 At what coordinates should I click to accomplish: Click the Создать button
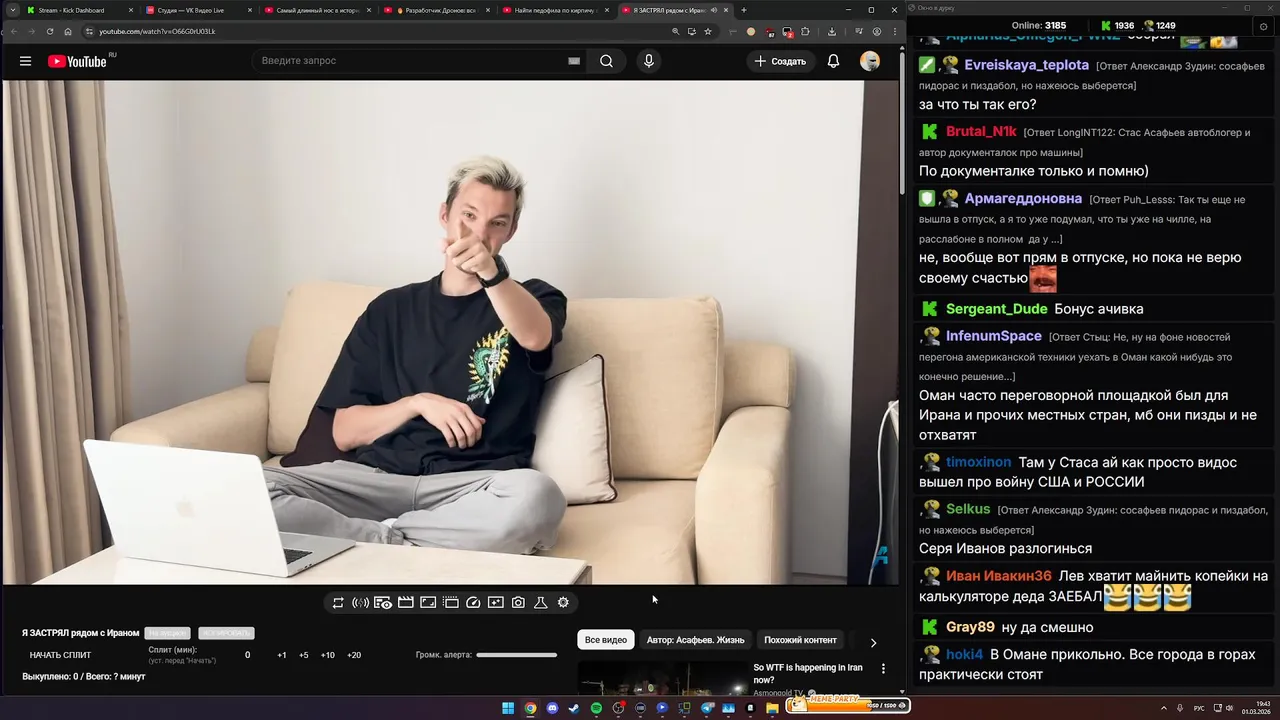pos(780,61)
